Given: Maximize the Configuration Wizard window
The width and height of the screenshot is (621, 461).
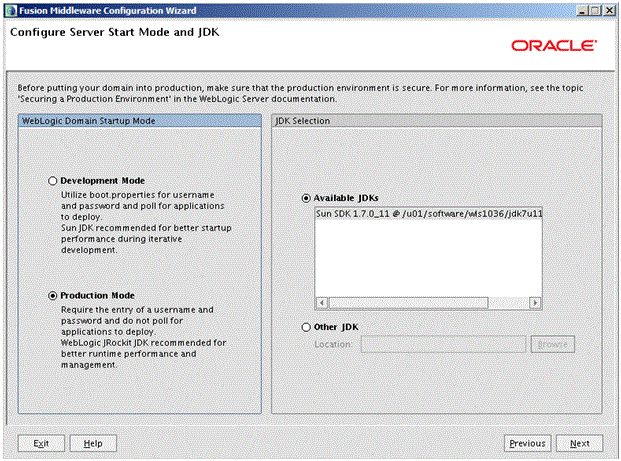Looking at the screenshot, I should coord(595,11).
